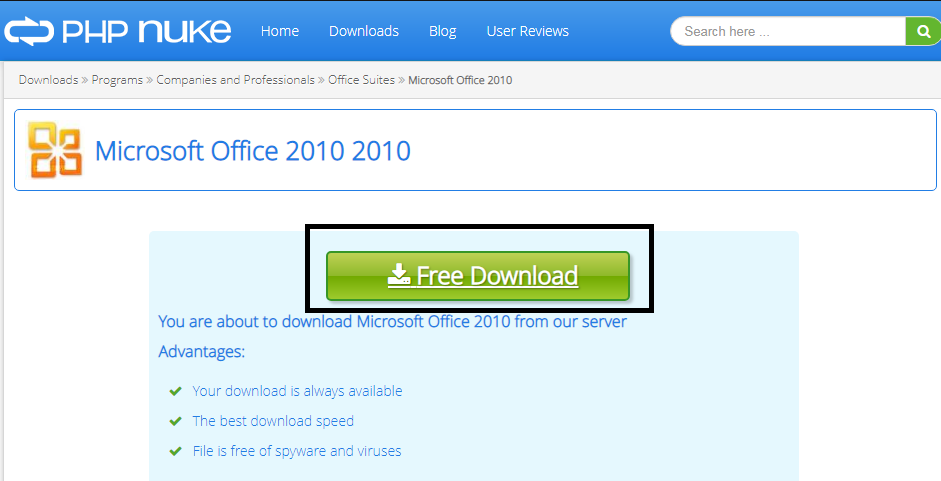Open User Reviews in navigation
This screenshot has height=481, width=941.
[x=528, y=31]
